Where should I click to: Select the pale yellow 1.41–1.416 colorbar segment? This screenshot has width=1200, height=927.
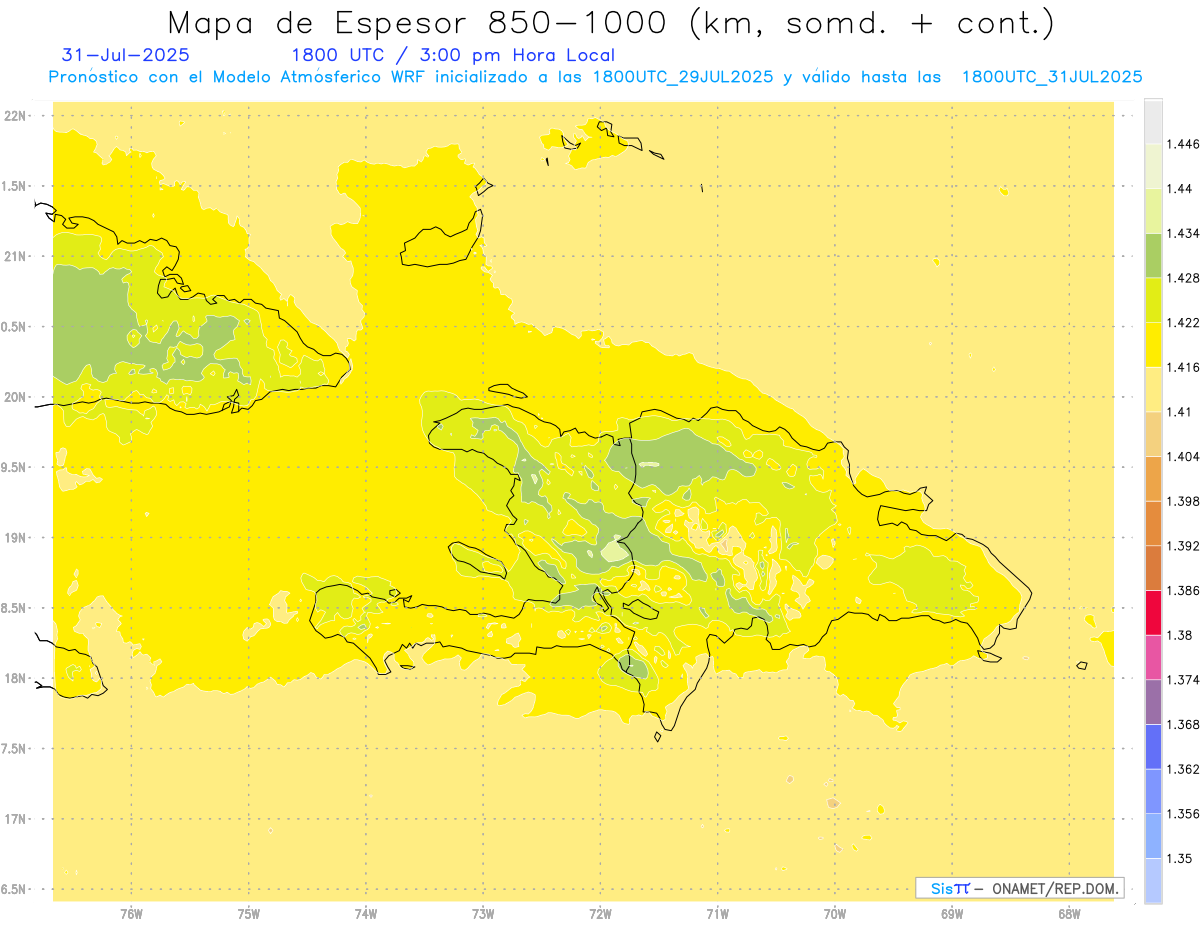(1153, 389)
